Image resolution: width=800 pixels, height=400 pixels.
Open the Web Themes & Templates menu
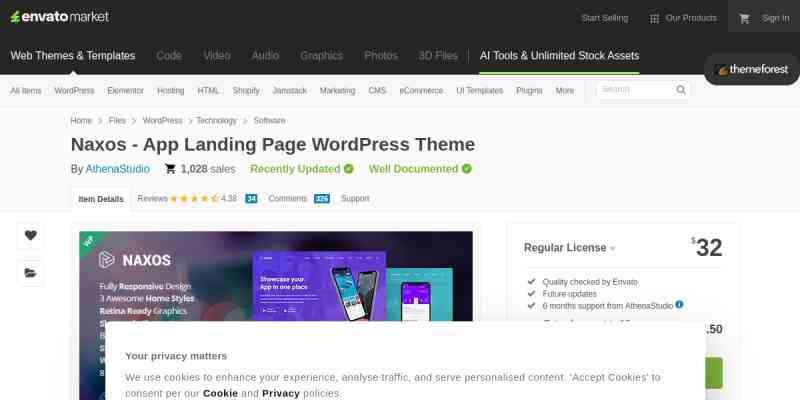tap(72, 56)
